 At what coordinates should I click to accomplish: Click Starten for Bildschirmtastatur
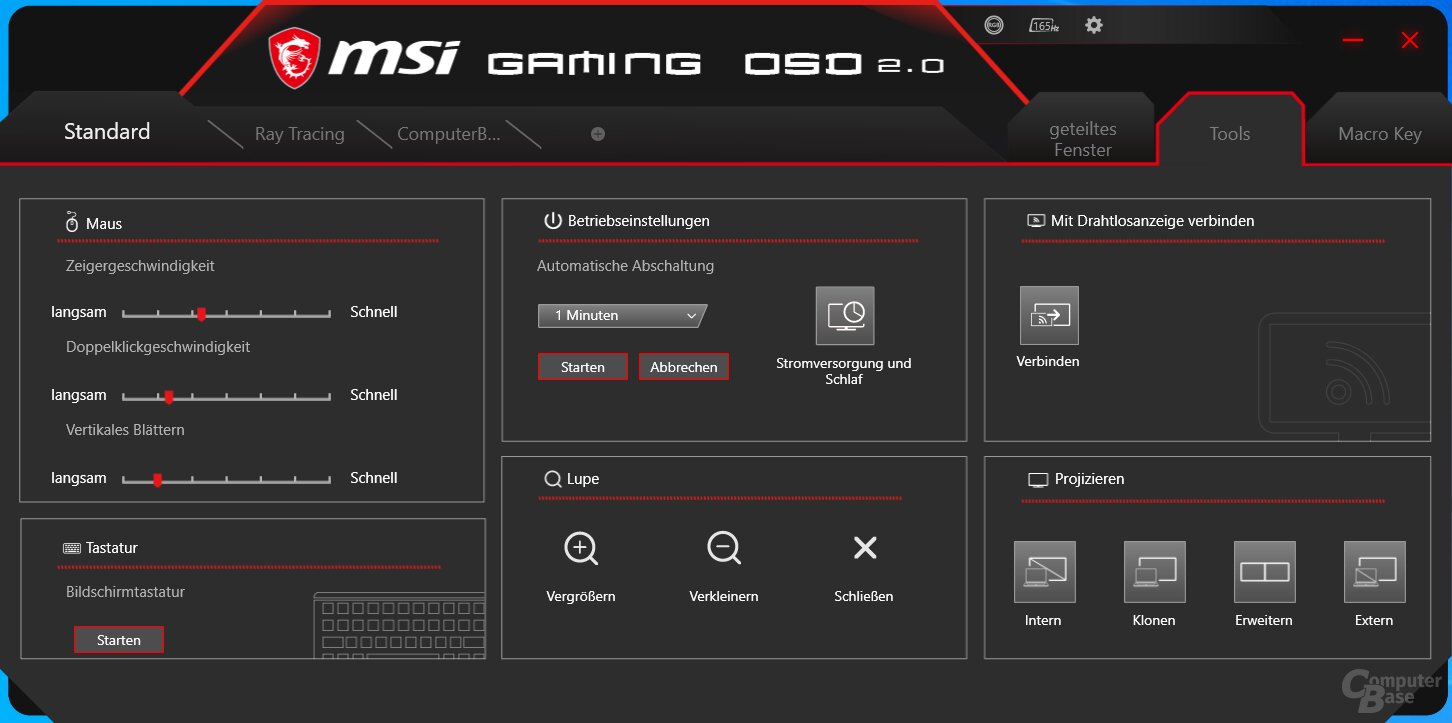point(119,640)
